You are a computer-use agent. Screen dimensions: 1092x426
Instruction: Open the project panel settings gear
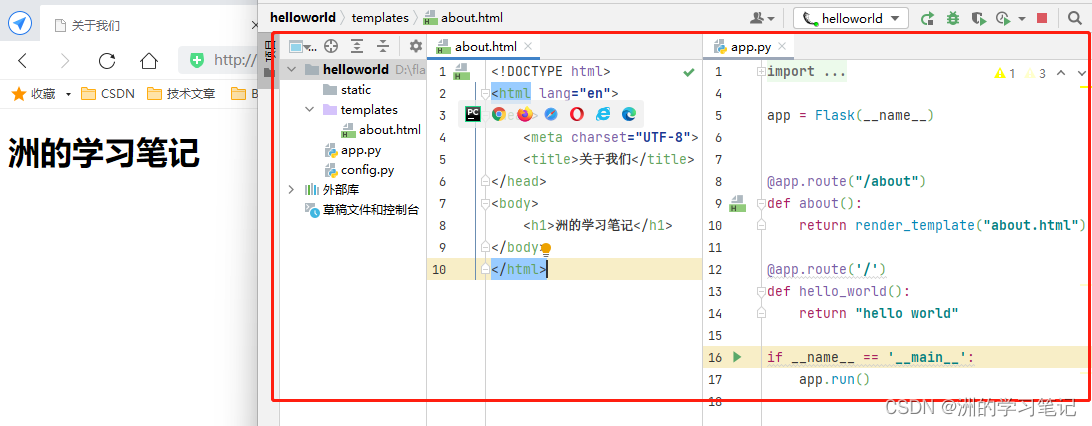[416, 47]
